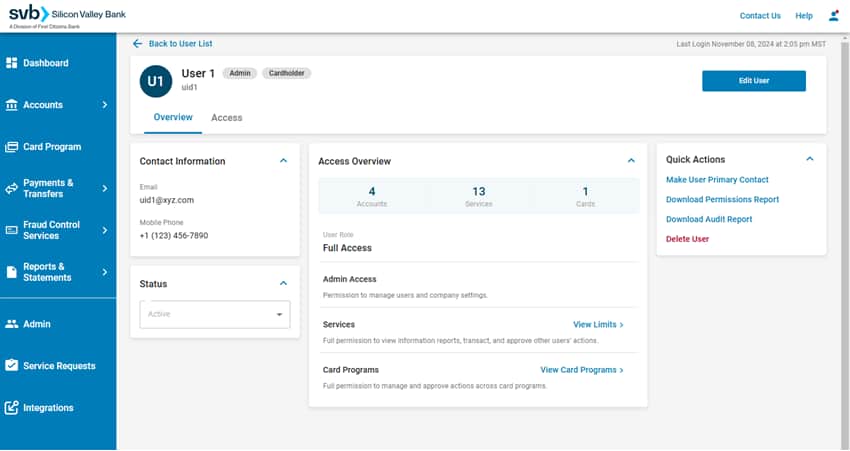
Task: Click the Dashboard grid icon in sidebar
Action: coord(11,63)
